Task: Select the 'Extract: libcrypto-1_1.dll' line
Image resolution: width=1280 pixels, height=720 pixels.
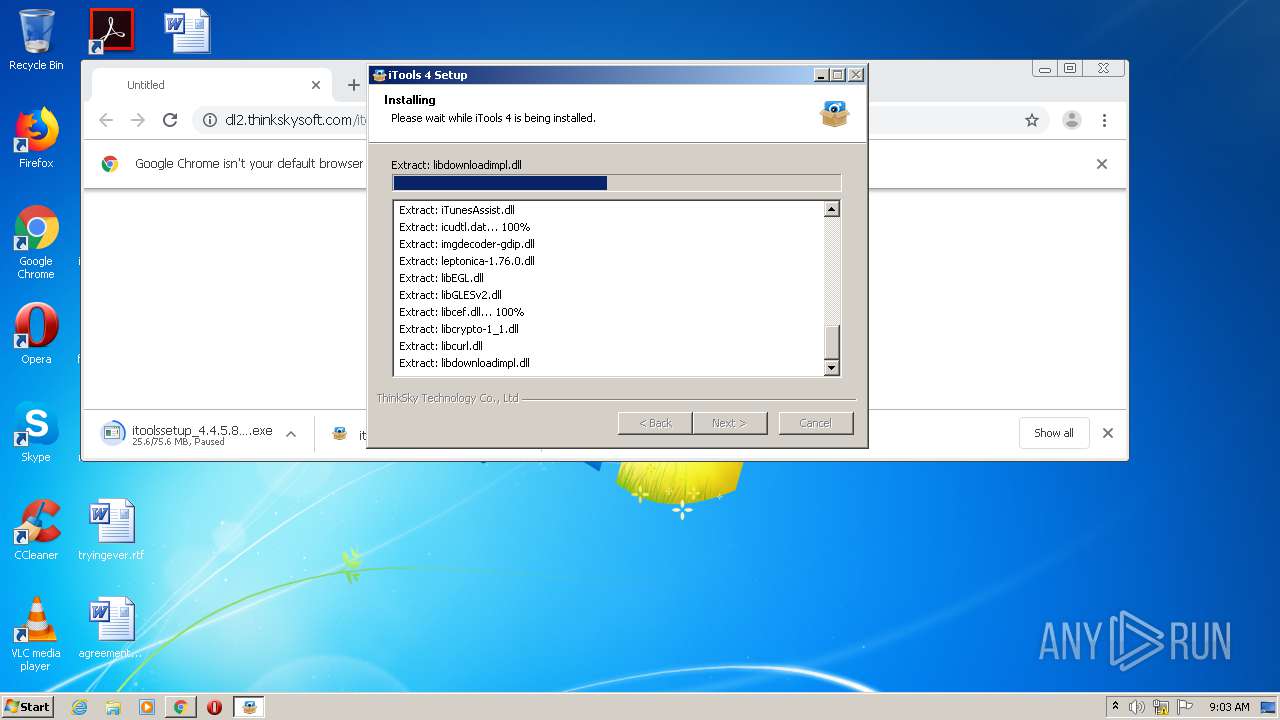Action: [x=458, y=329]
